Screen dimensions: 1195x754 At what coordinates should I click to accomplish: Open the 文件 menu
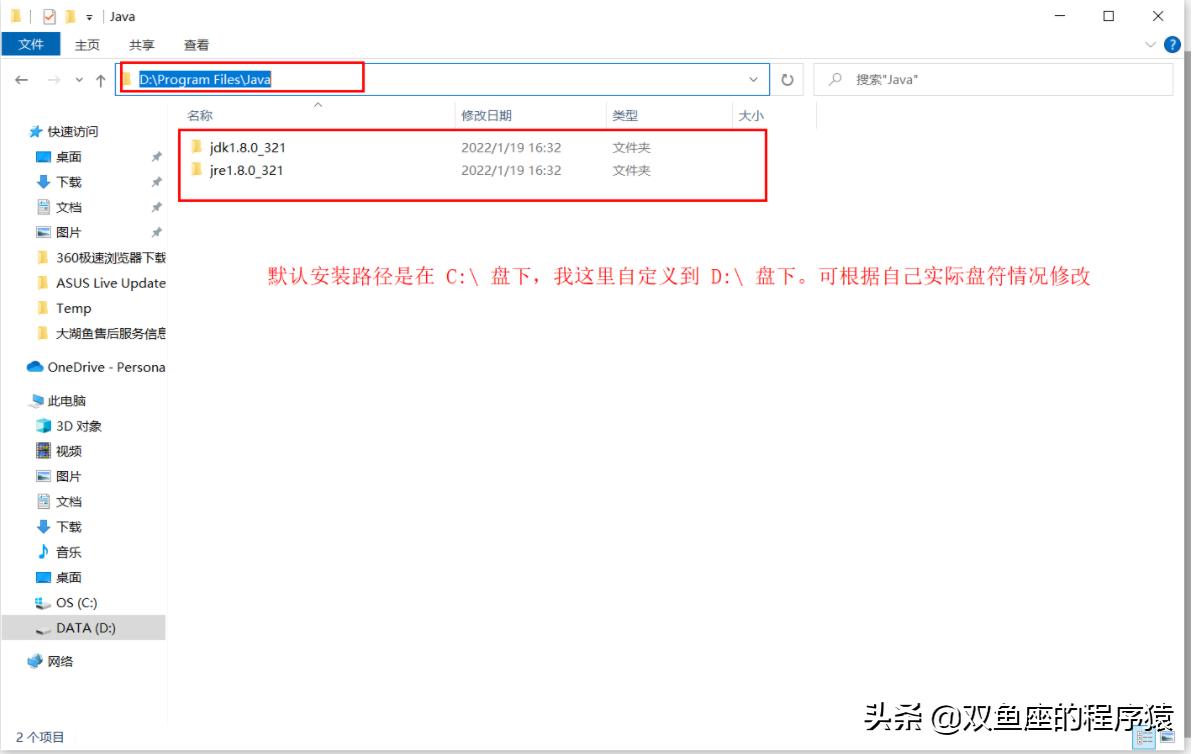coord(31,44)
